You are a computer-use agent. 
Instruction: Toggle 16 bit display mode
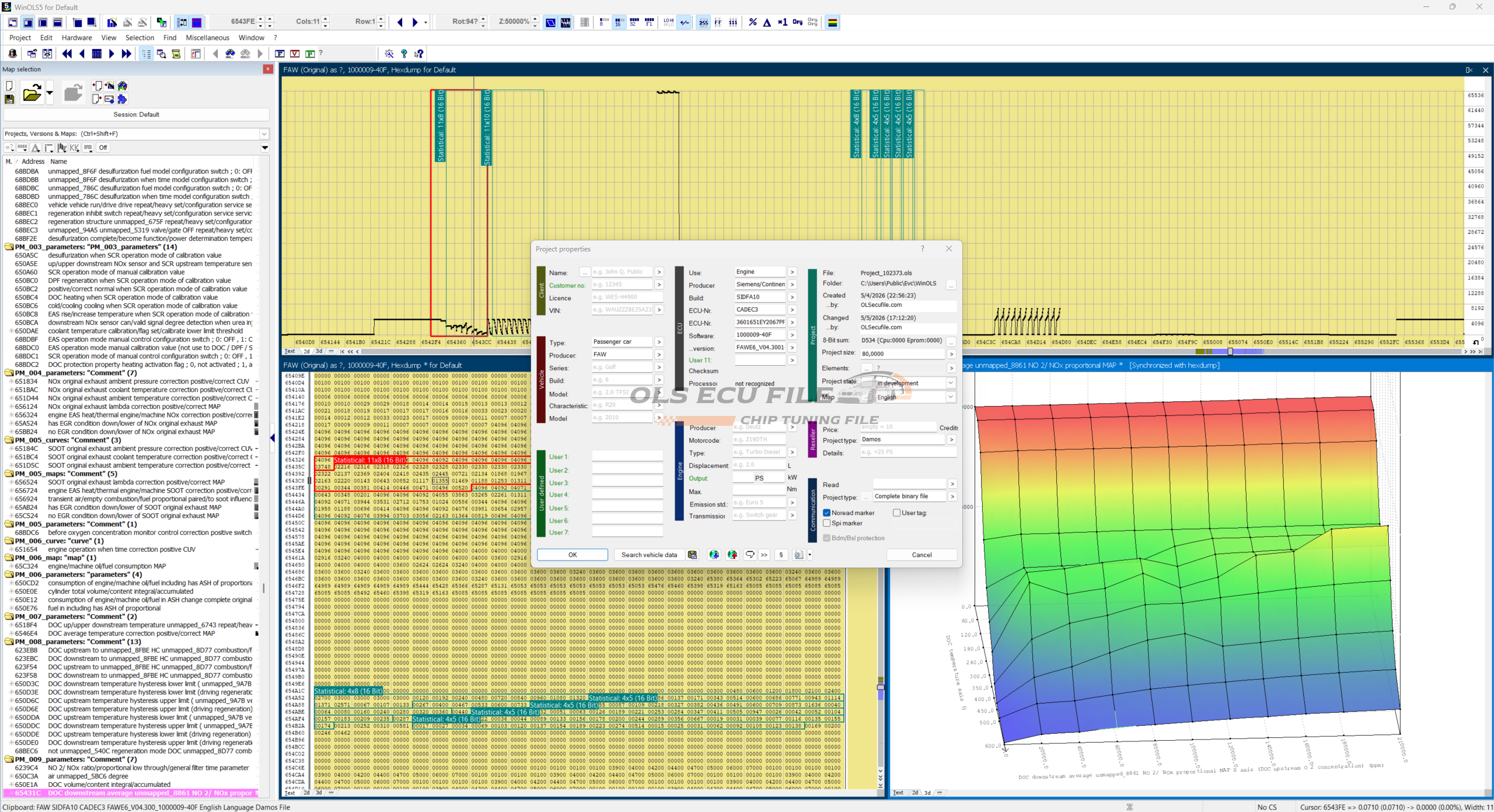(619, 22)
